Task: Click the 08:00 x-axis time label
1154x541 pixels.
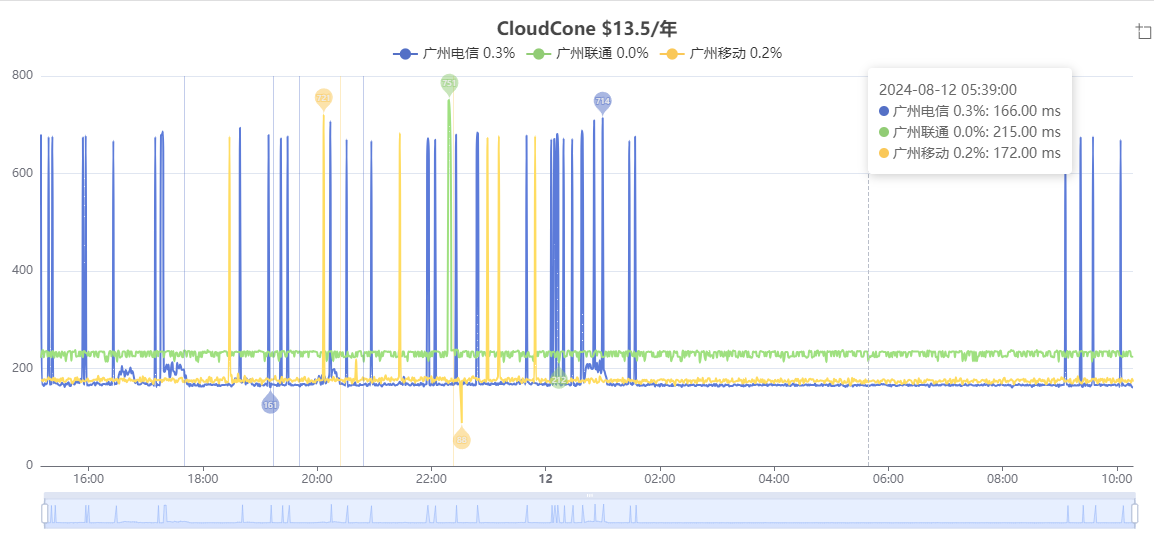Action: tap(1002, 479)
